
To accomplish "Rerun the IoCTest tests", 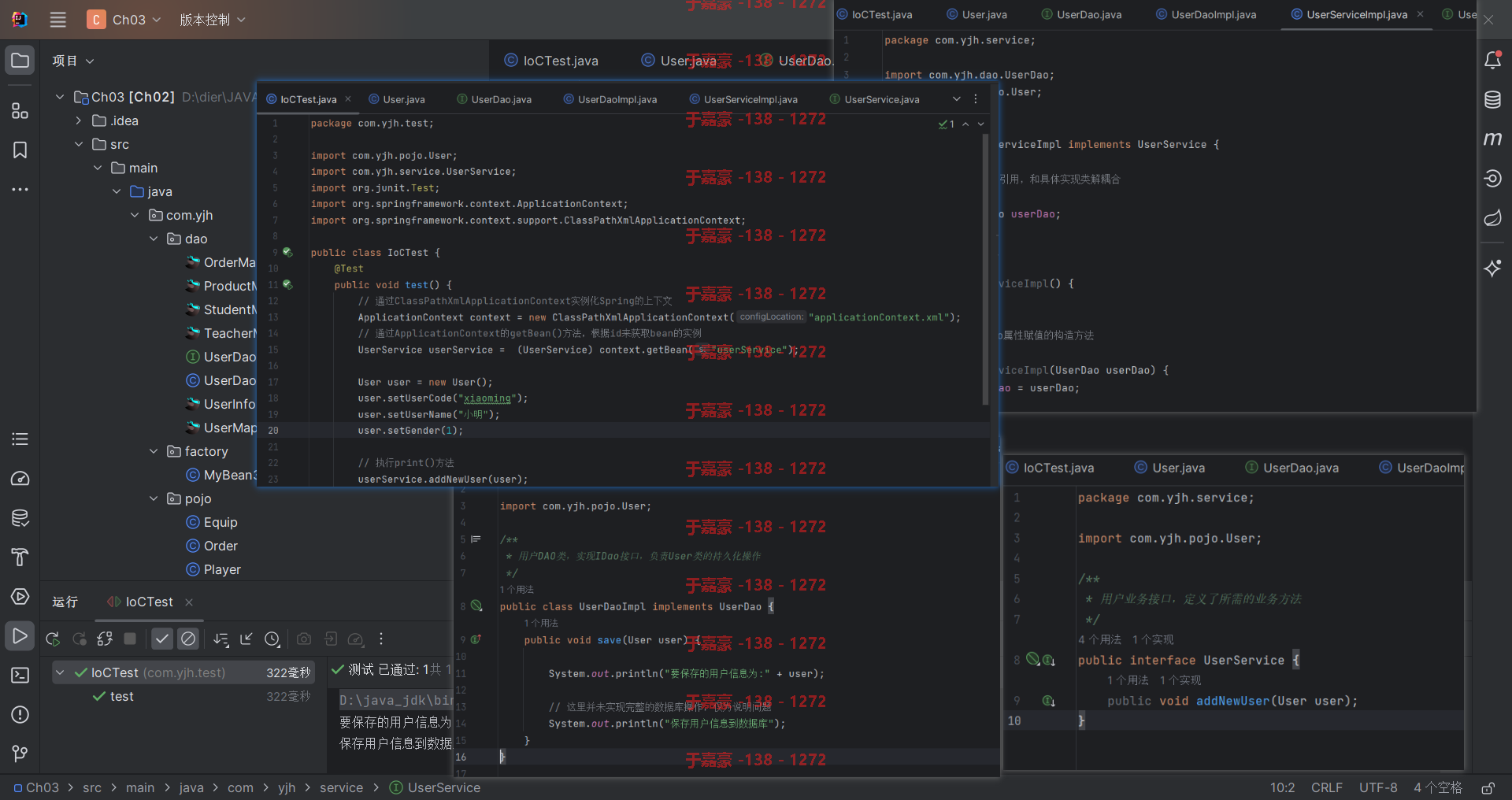I will [53, 639].
